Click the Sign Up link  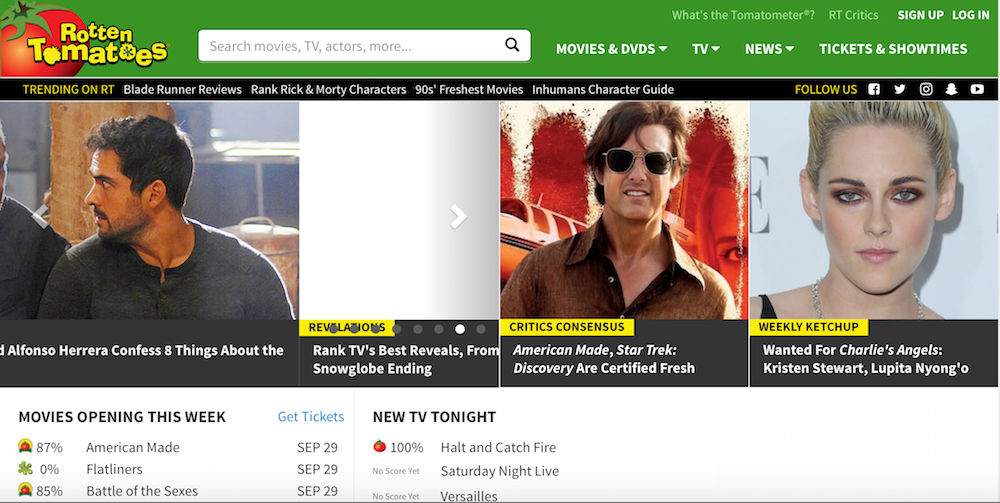(x=920, y=15)
